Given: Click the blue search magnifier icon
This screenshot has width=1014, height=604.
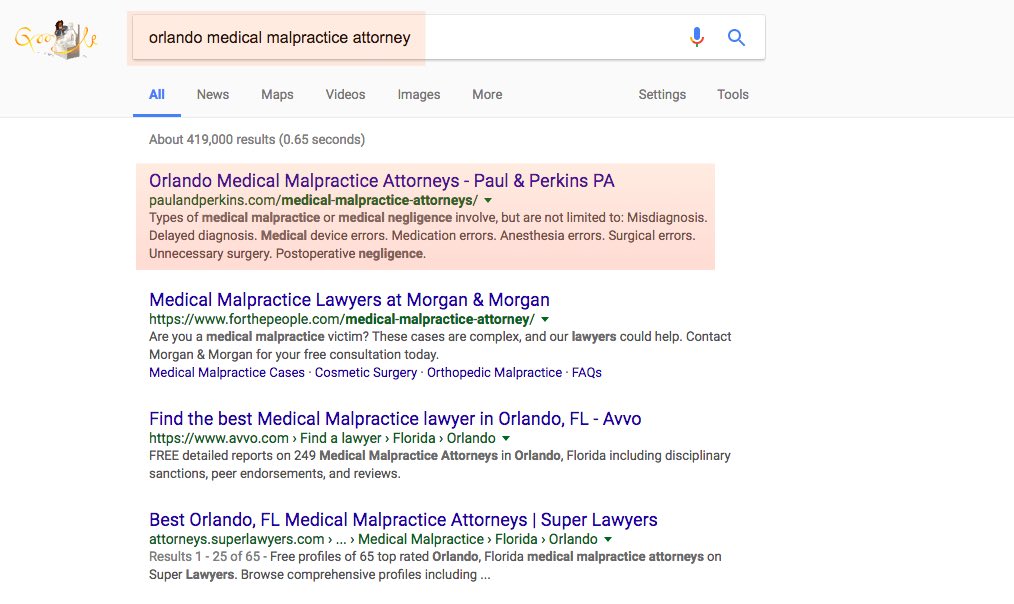Looking at the screenshot, I should (736, 38).
